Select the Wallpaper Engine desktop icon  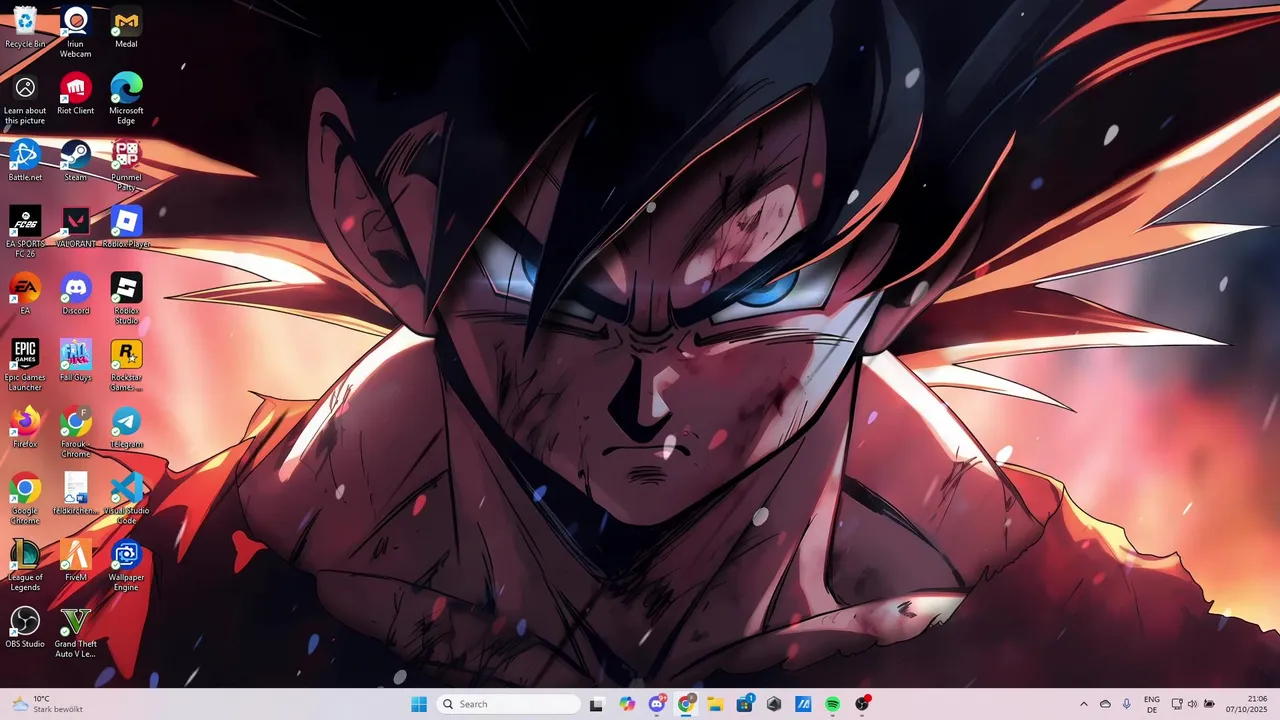pyautogui.click(x=126, y=566)
